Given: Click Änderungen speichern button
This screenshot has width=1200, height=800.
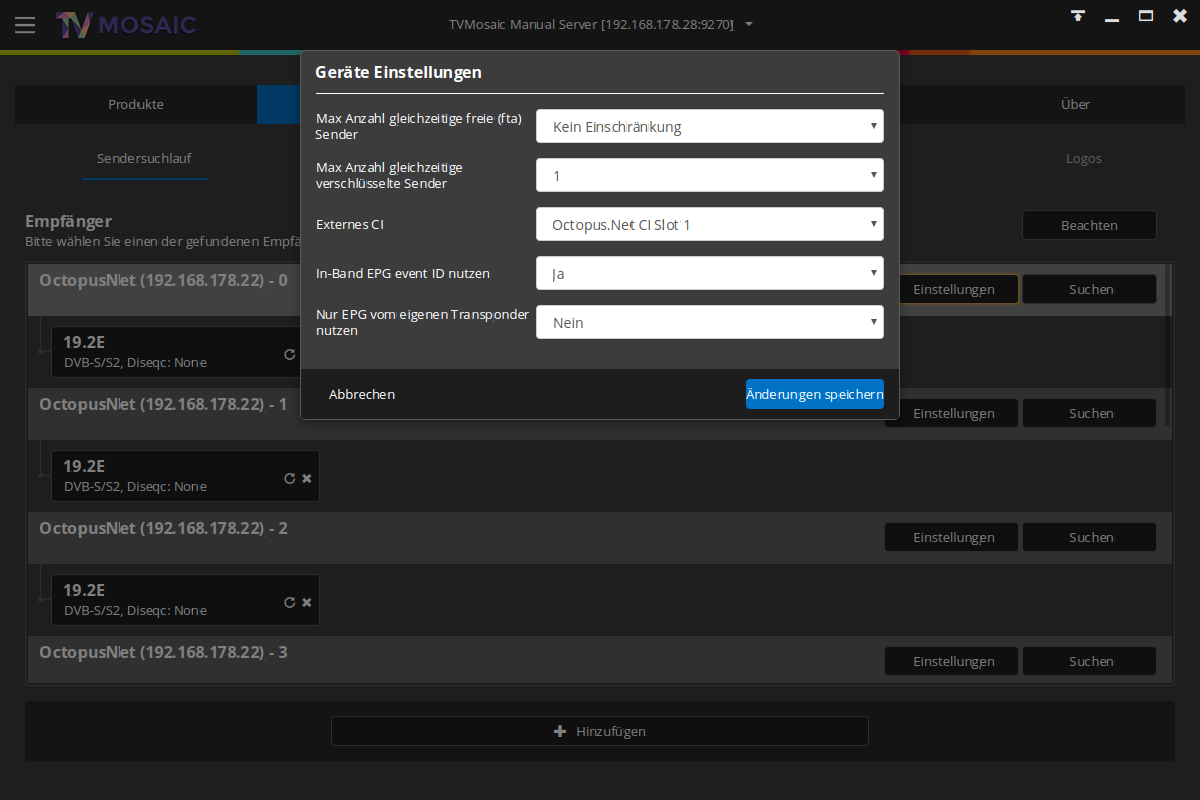Looking at the screenshot, I should pyautogui.click(x=815, y=394).
